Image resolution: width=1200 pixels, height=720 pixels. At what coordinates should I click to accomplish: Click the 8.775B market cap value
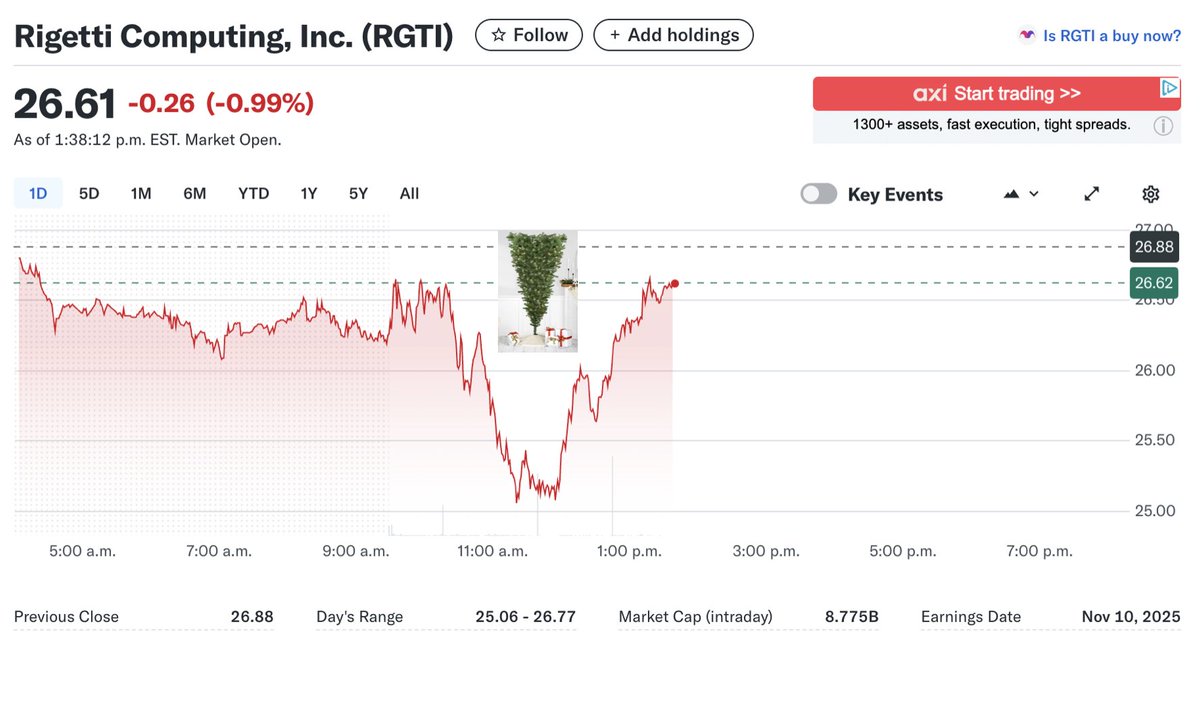852,617
